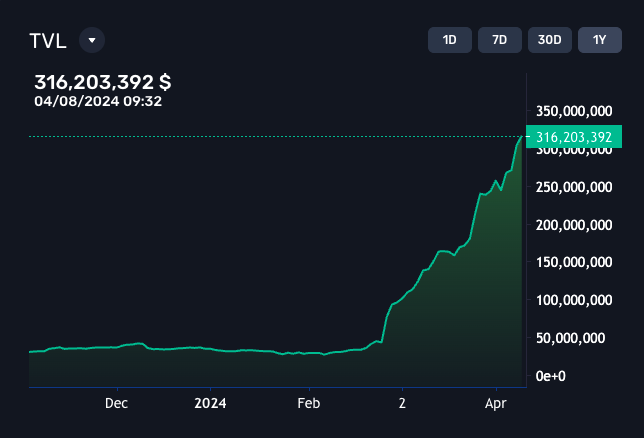Switch chart range to 1D
This screenshot has height=438, width=644.
pos(449,40)
